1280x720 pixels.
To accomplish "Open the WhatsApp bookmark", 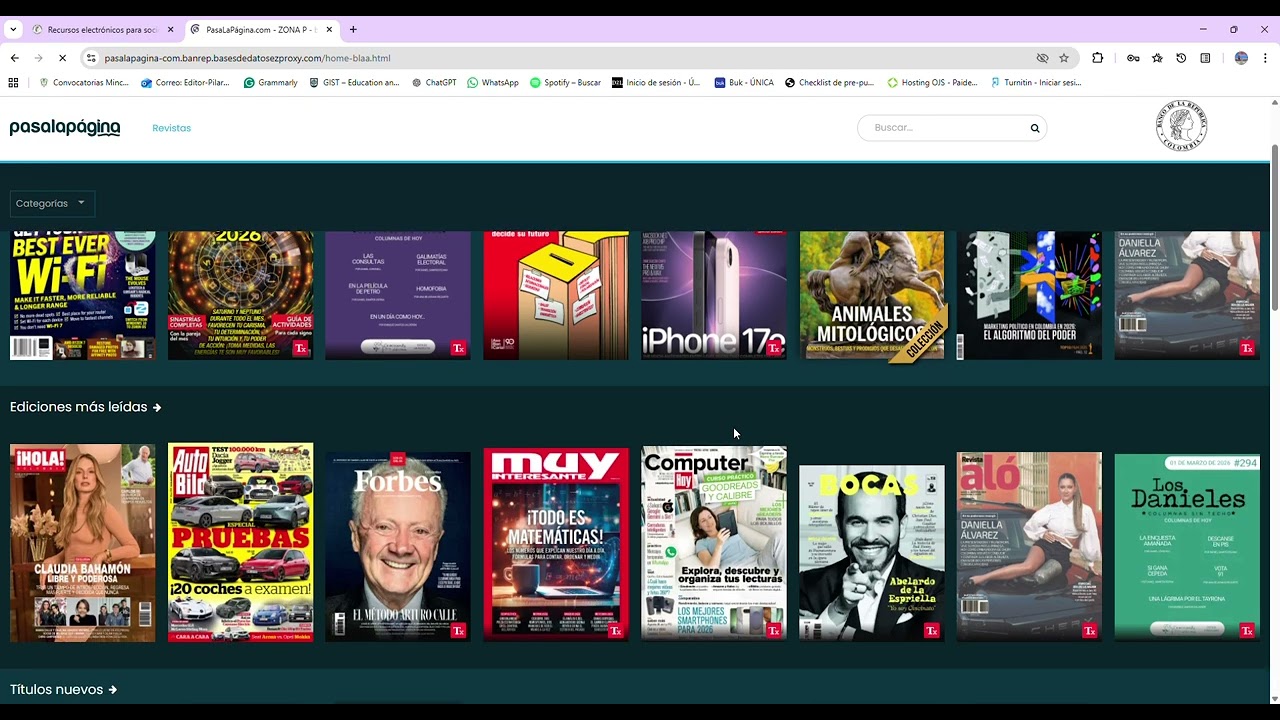I will 493,82.
